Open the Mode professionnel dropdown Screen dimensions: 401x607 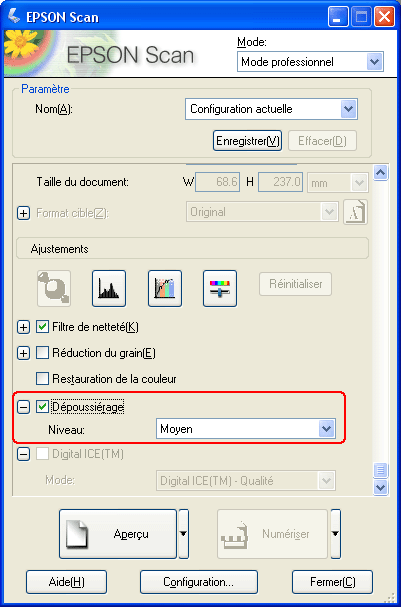pyautogui.click(x=310, y=62)
